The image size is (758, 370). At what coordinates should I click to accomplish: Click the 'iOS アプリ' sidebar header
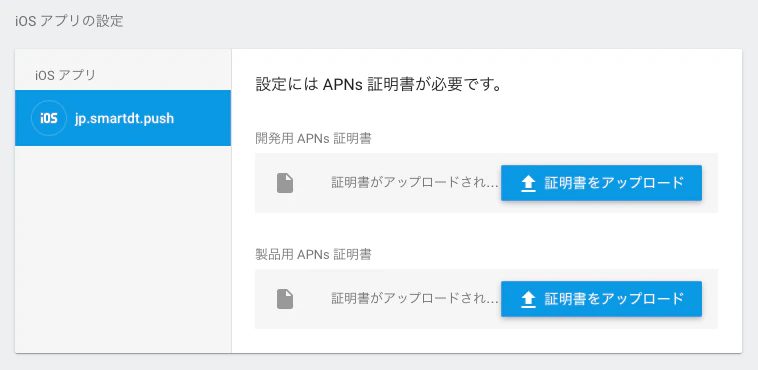[x=65, y=75]
